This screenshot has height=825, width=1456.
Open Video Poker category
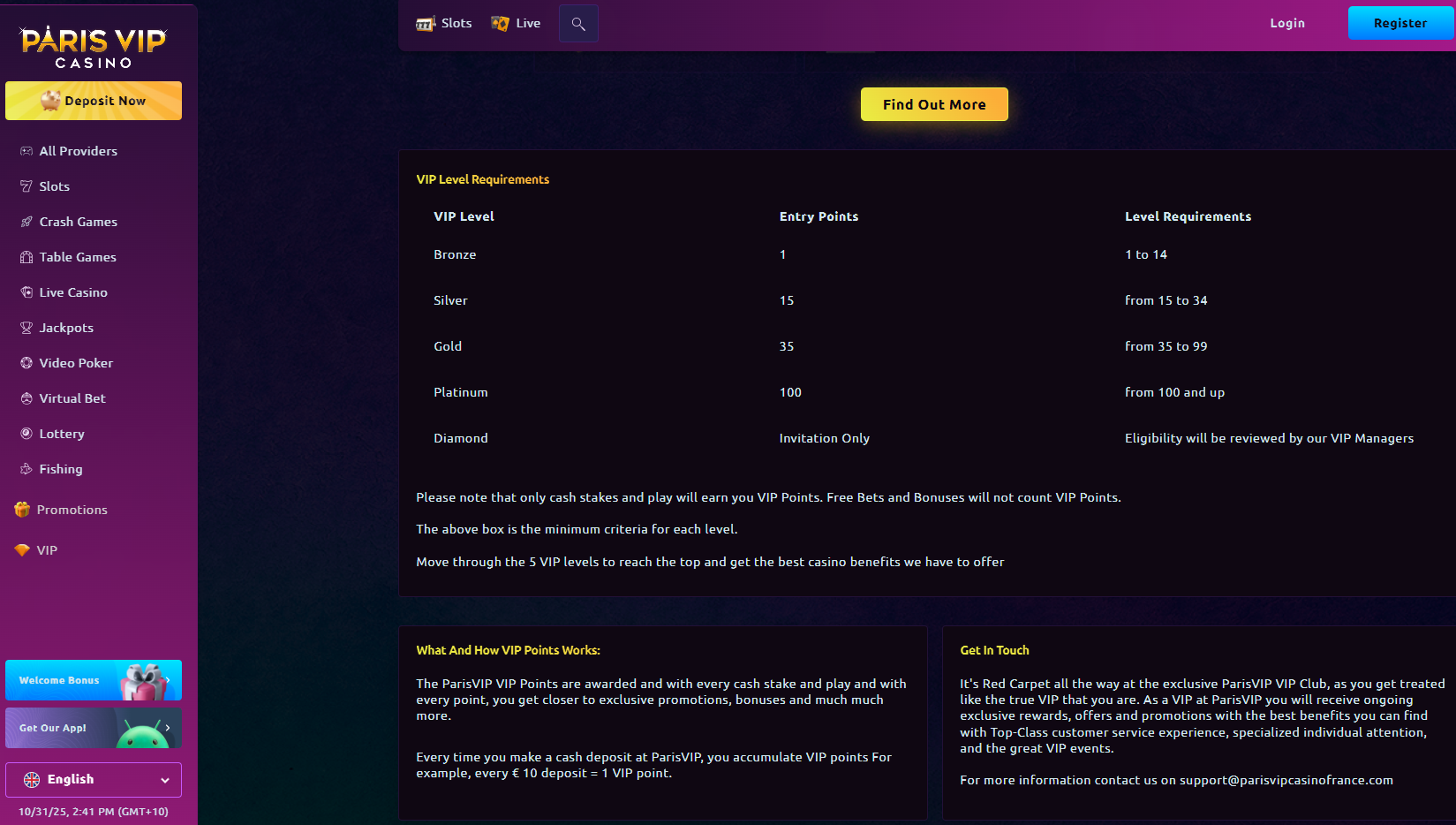pos(76,363)
